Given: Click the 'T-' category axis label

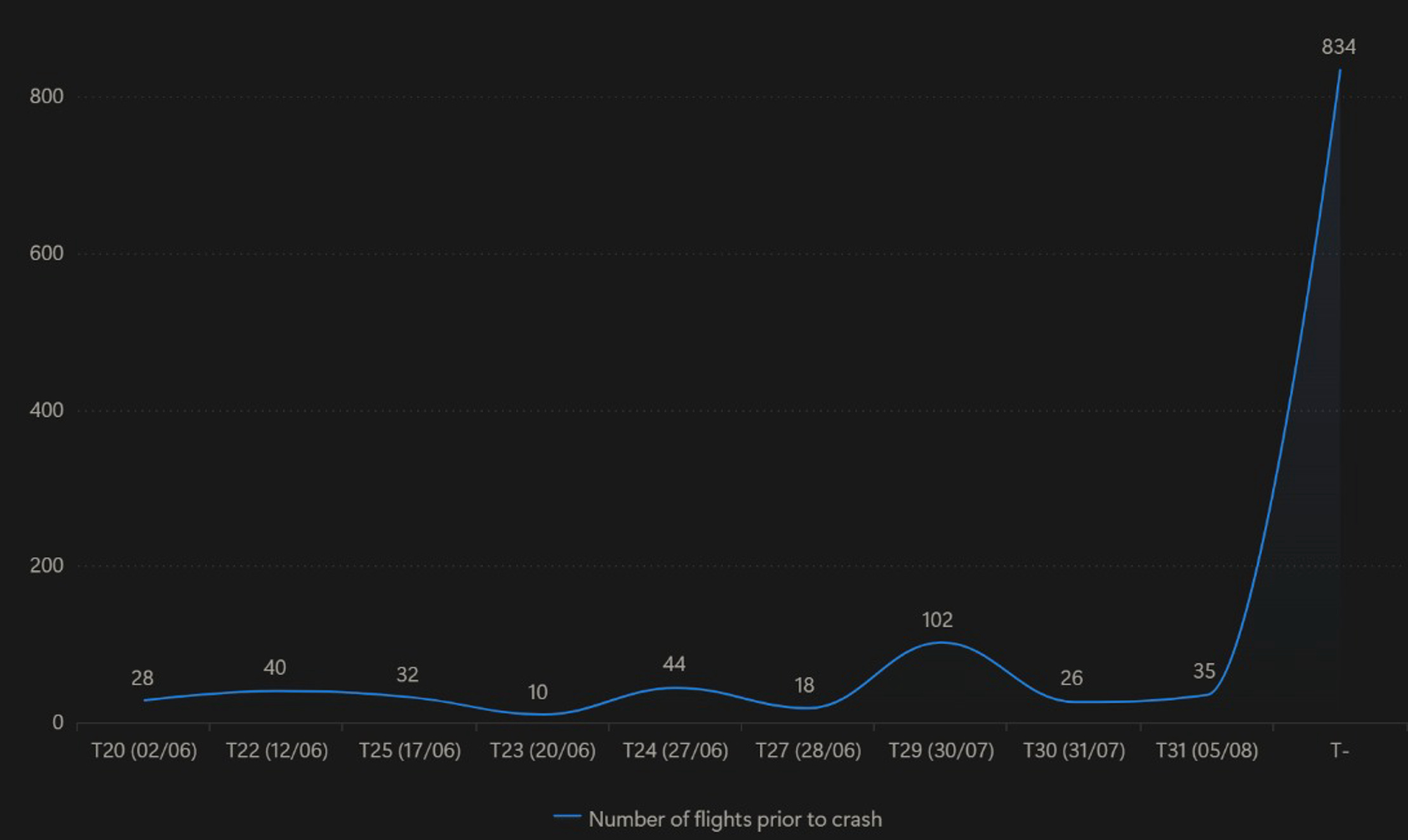Looking at the screenshot, I should [1339, 751].
